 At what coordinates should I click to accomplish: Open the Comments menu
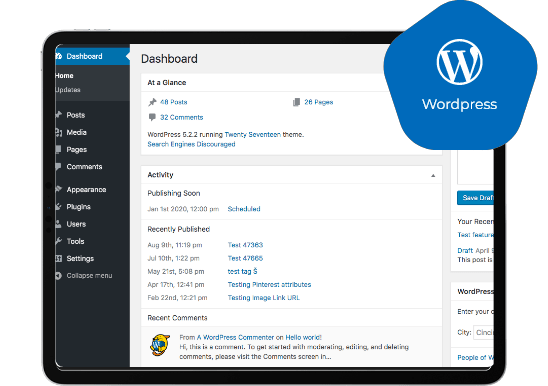coord(84,167)
